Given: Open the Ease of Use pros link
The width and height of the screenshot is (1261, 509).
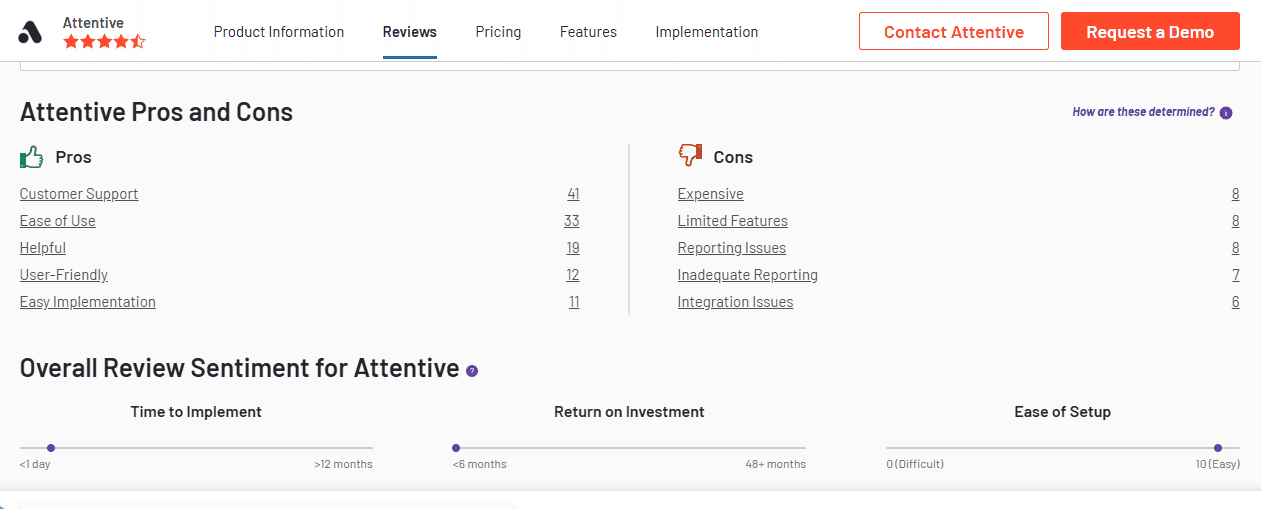Looking at the screenshot, I should click(x=58, y=221).
